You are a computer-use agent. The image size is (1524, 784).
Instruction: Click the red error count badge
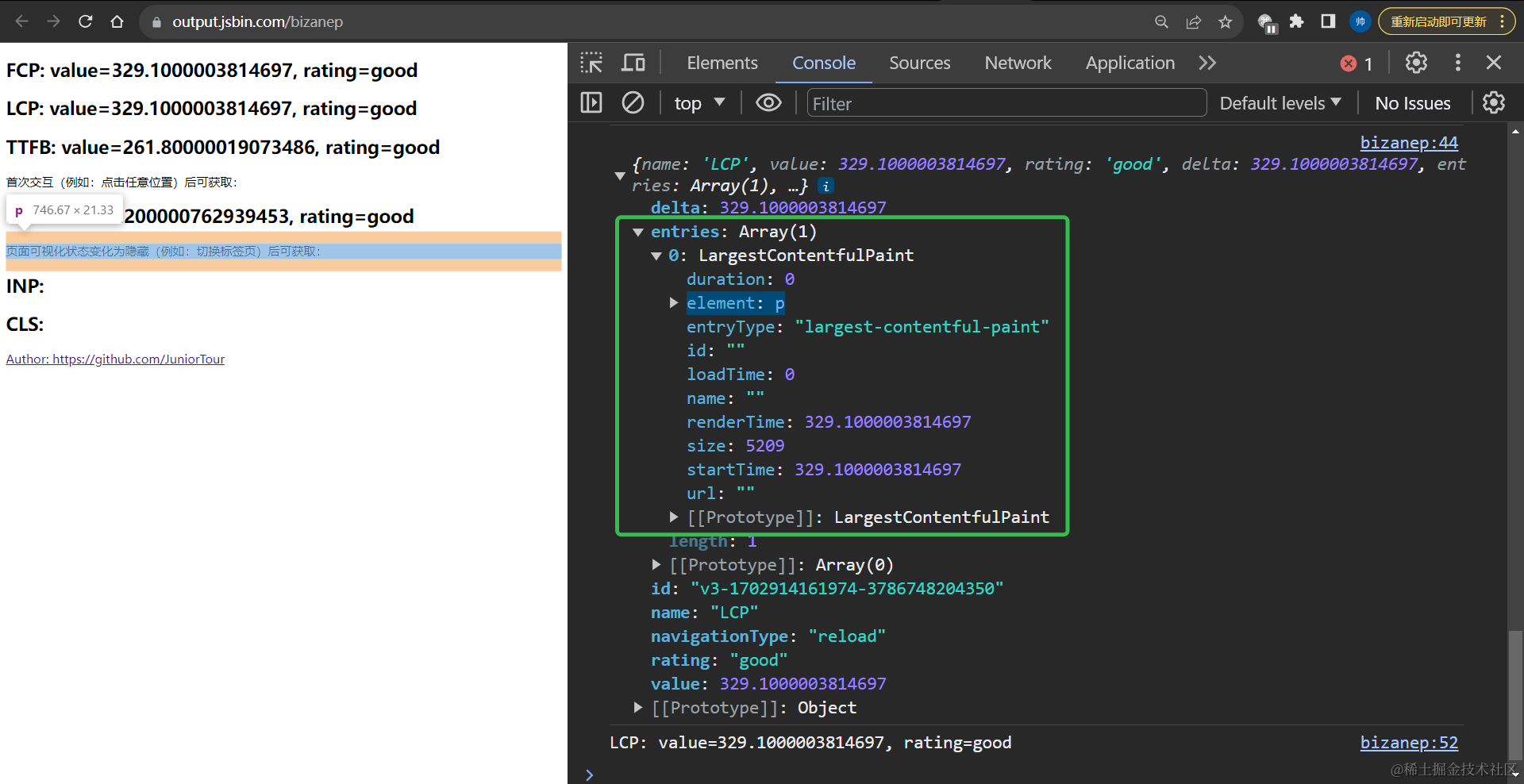(x=1356, y=63)
